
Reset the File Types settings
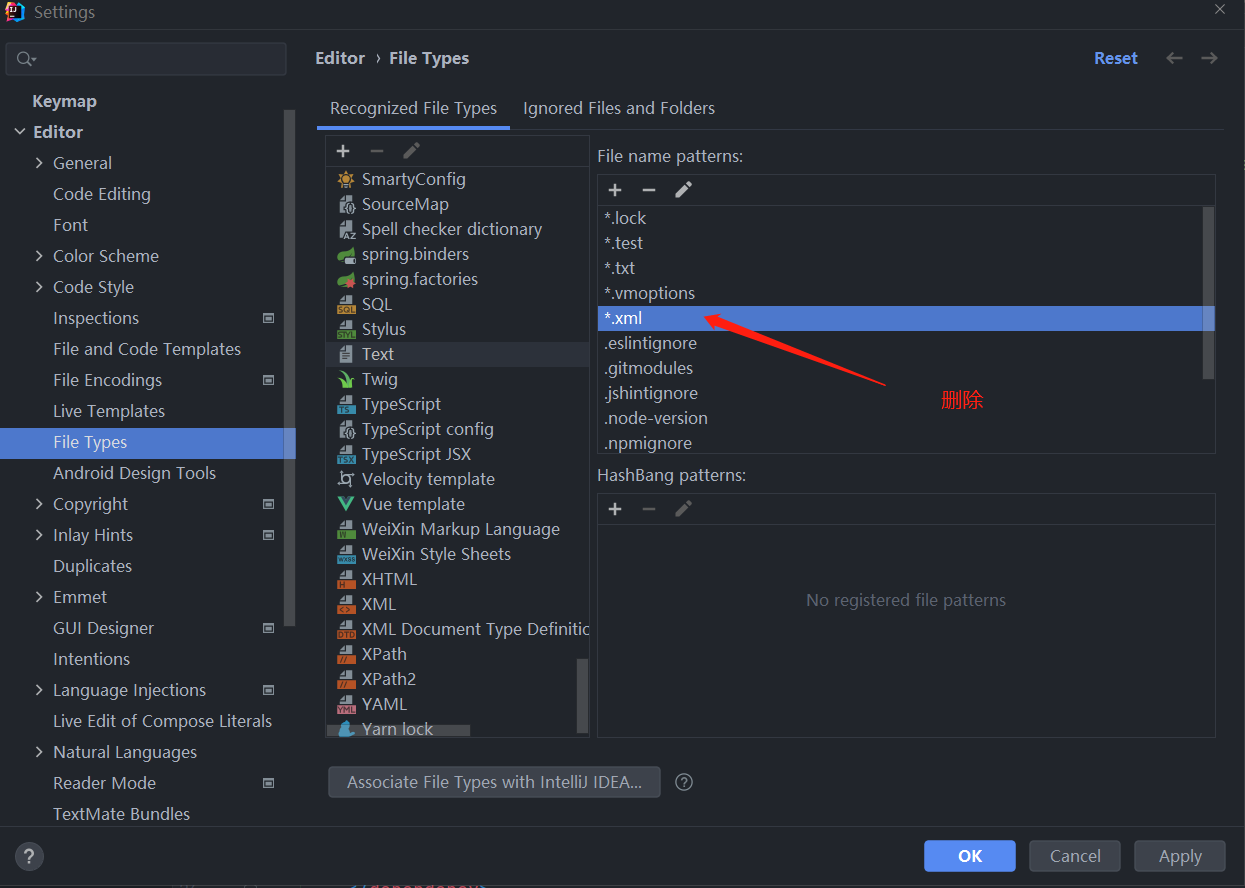tap(1116, 58)
